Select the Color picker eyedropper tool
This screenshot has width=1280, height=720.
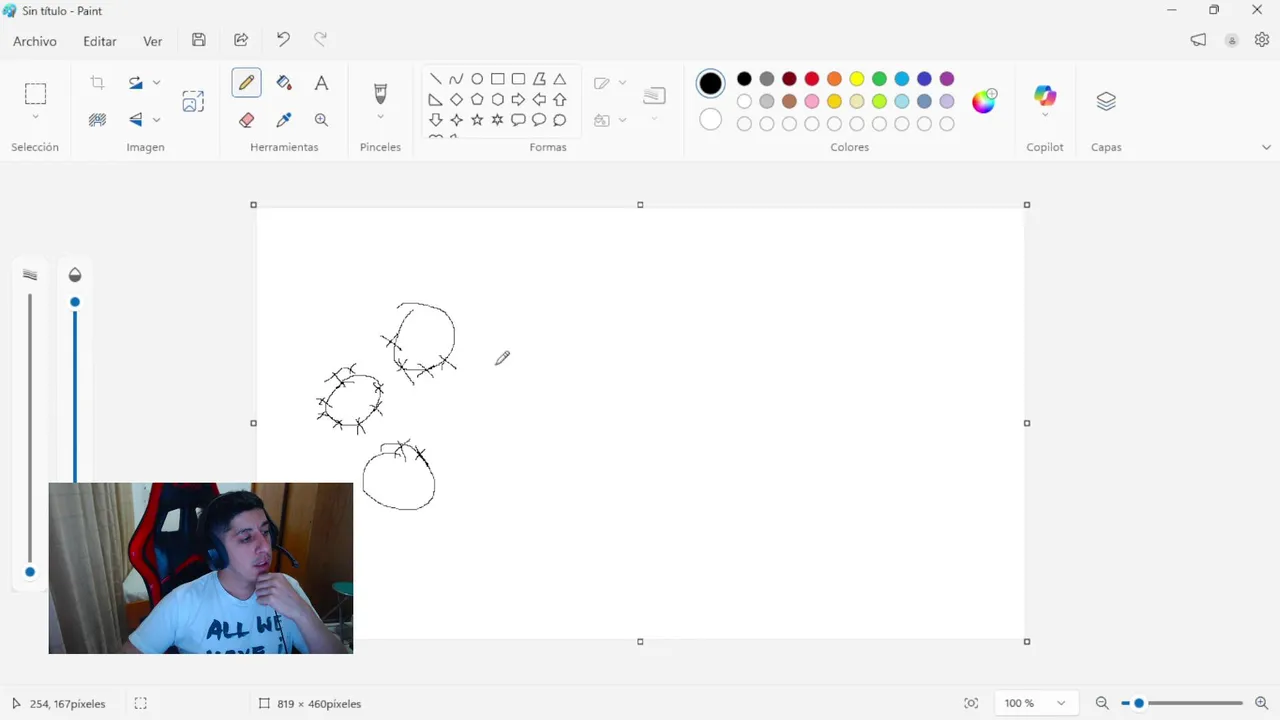284,120
